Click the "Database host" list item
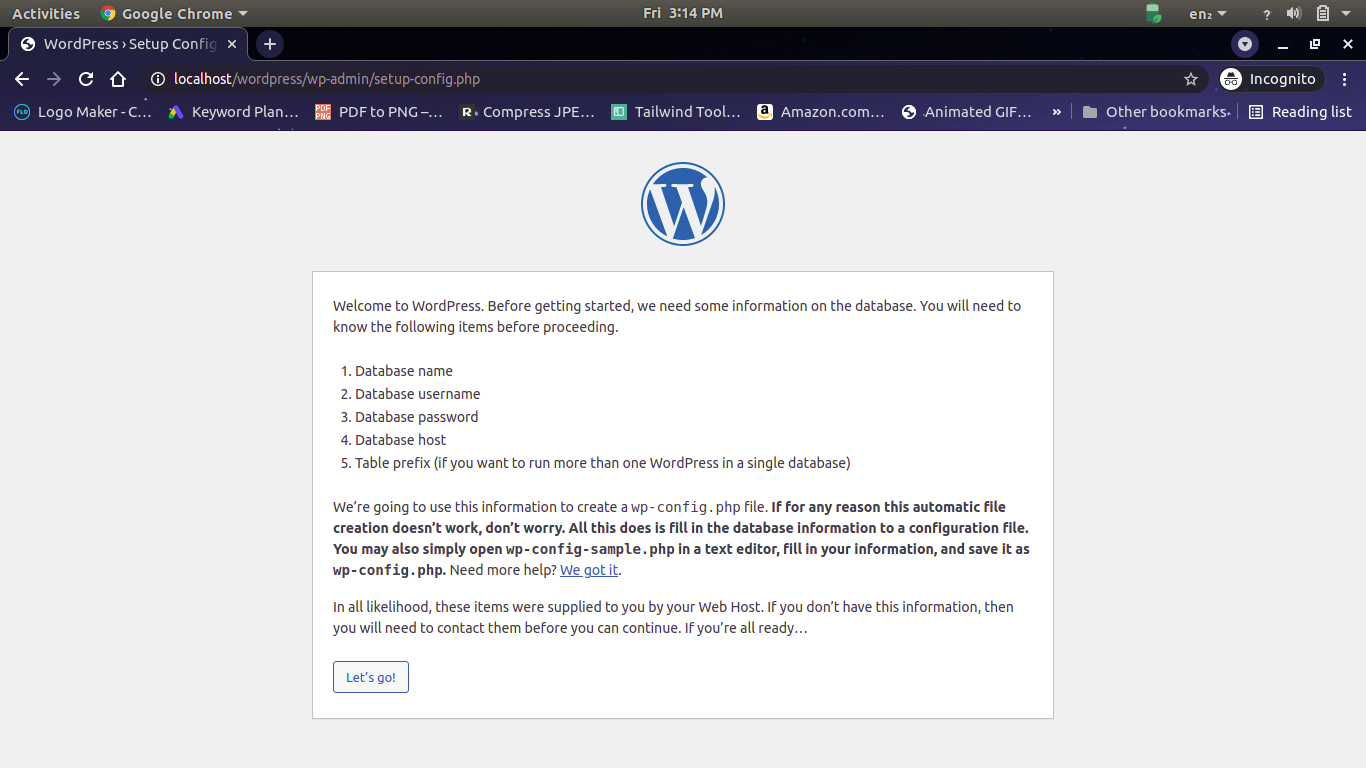 401,440
